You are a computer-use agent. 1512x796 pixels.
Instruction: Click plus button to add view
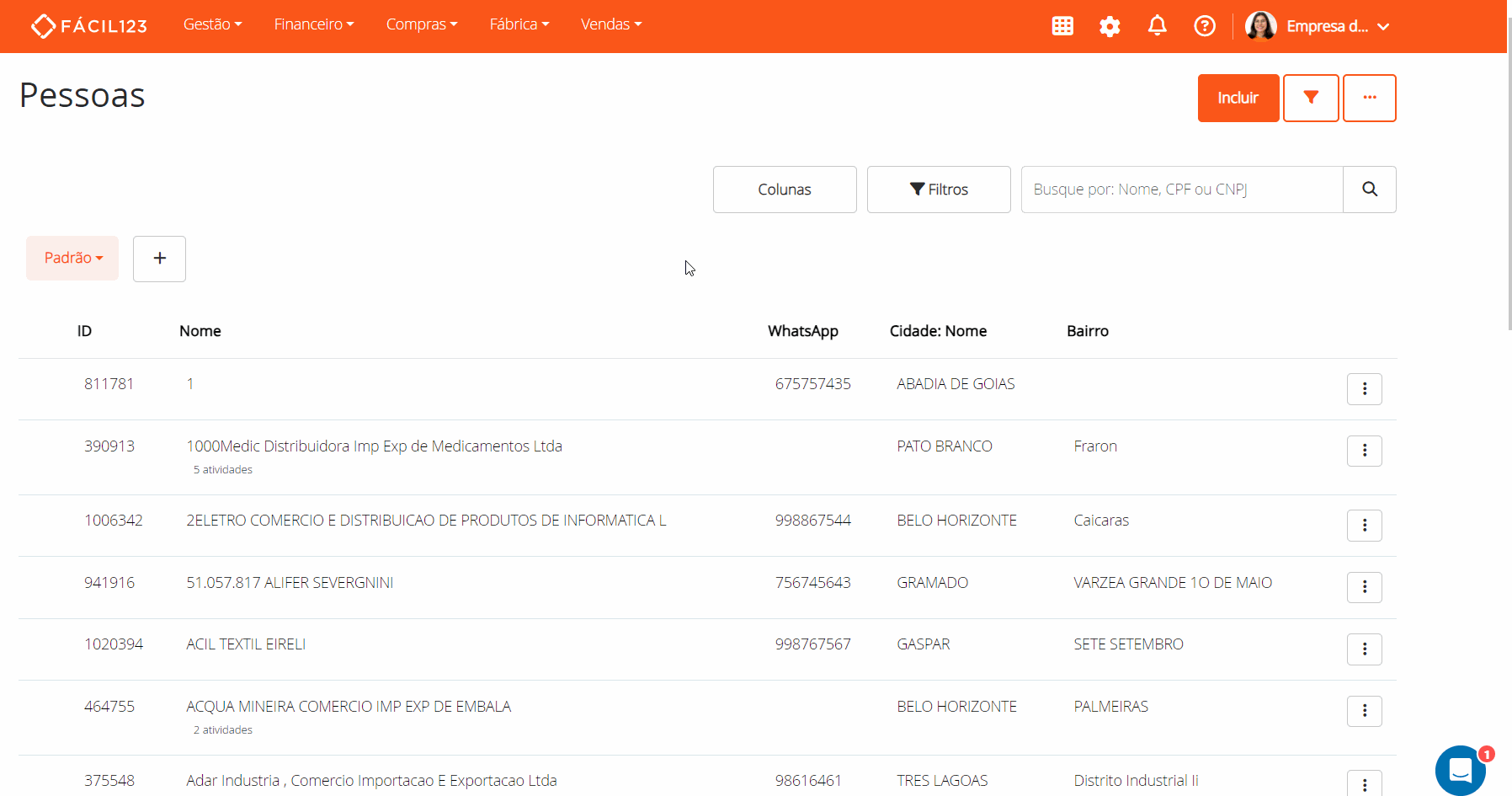click(159, 259)
